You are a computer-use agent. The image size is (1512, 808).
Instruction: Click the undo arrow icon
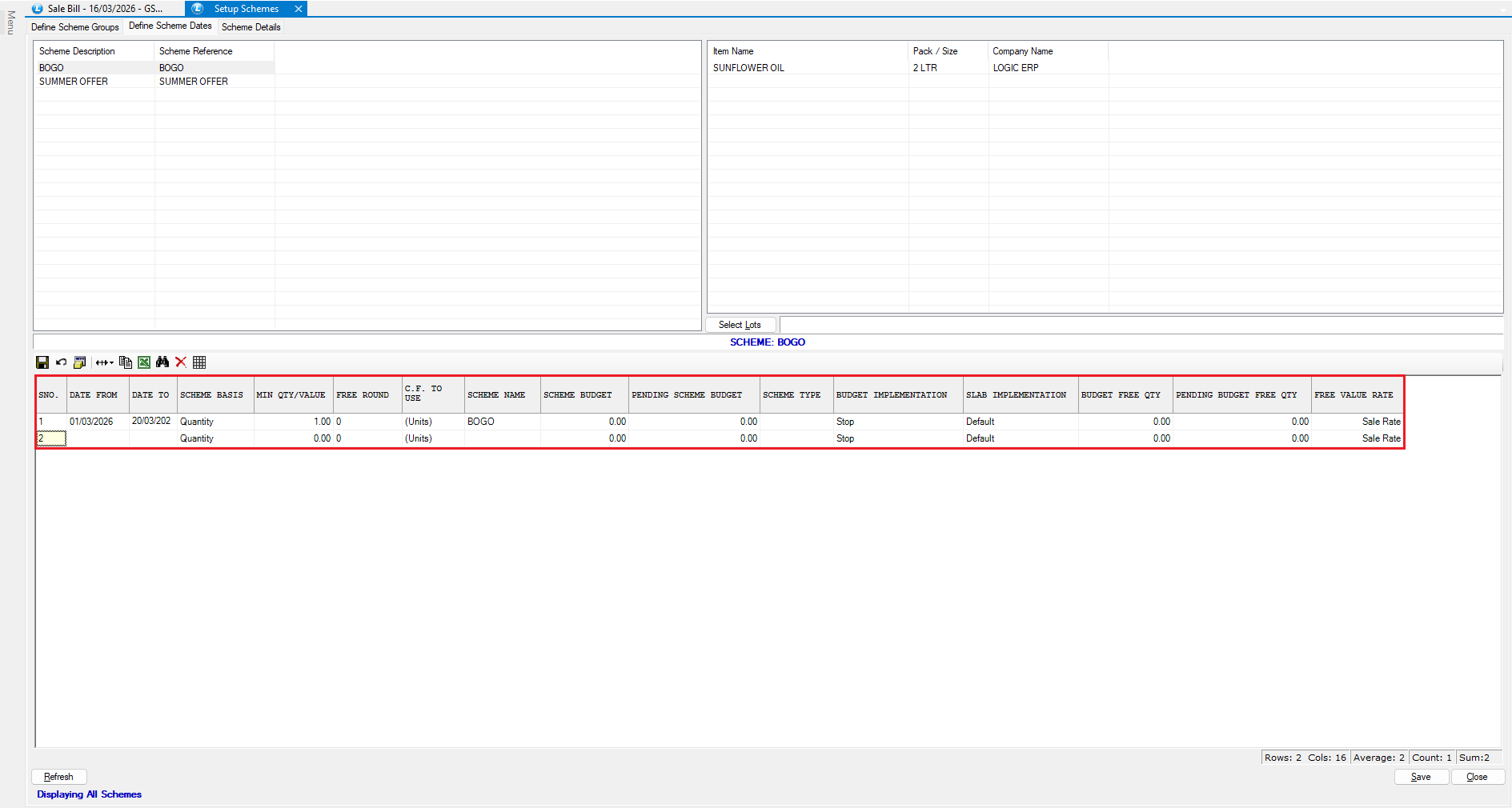pyautogui.click(x=61, y=362)
